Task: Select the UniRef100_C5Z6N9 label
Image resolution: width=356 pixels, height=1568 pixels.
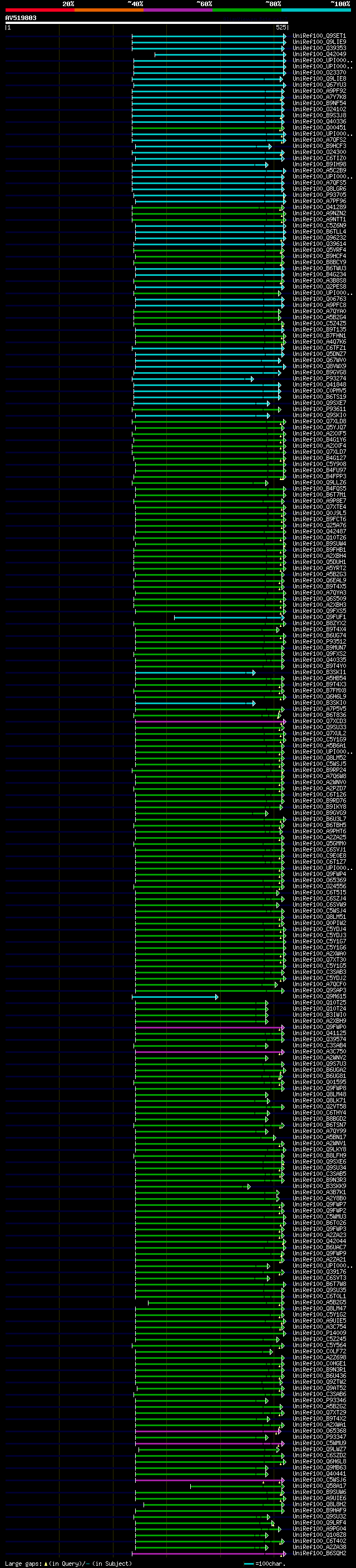Action: click(319, 225)
